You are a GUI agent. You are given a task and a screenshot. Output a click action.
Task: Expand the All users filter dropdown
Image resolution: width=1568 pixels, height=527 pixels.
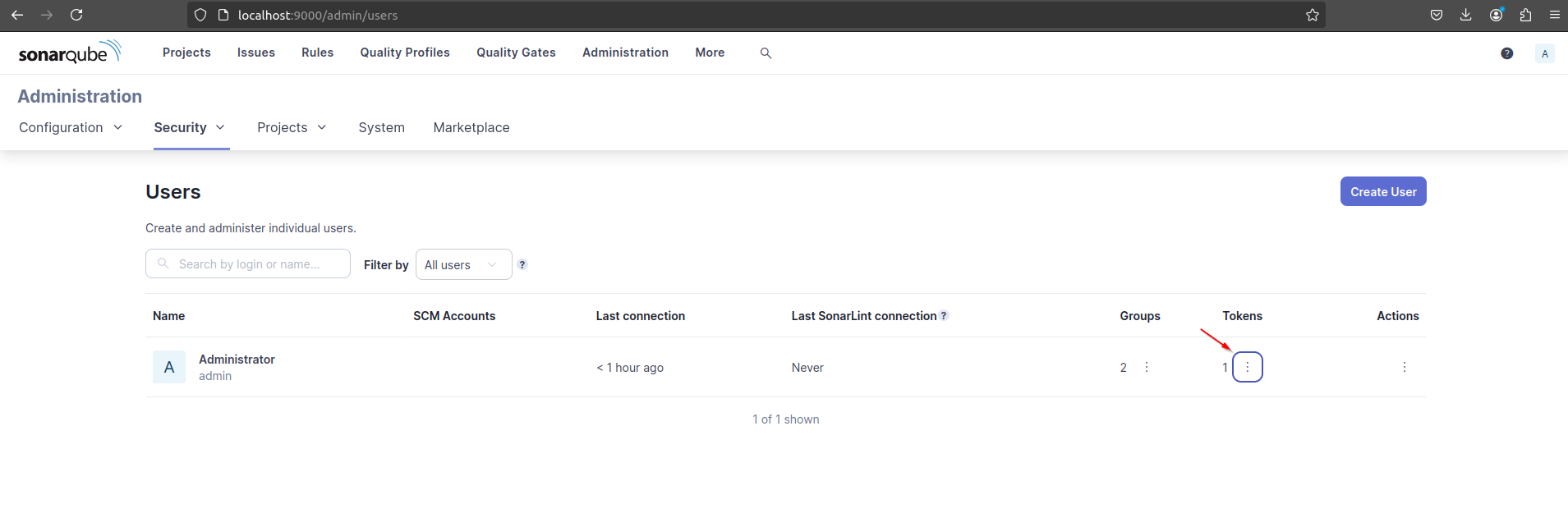[x=463, y=264]
